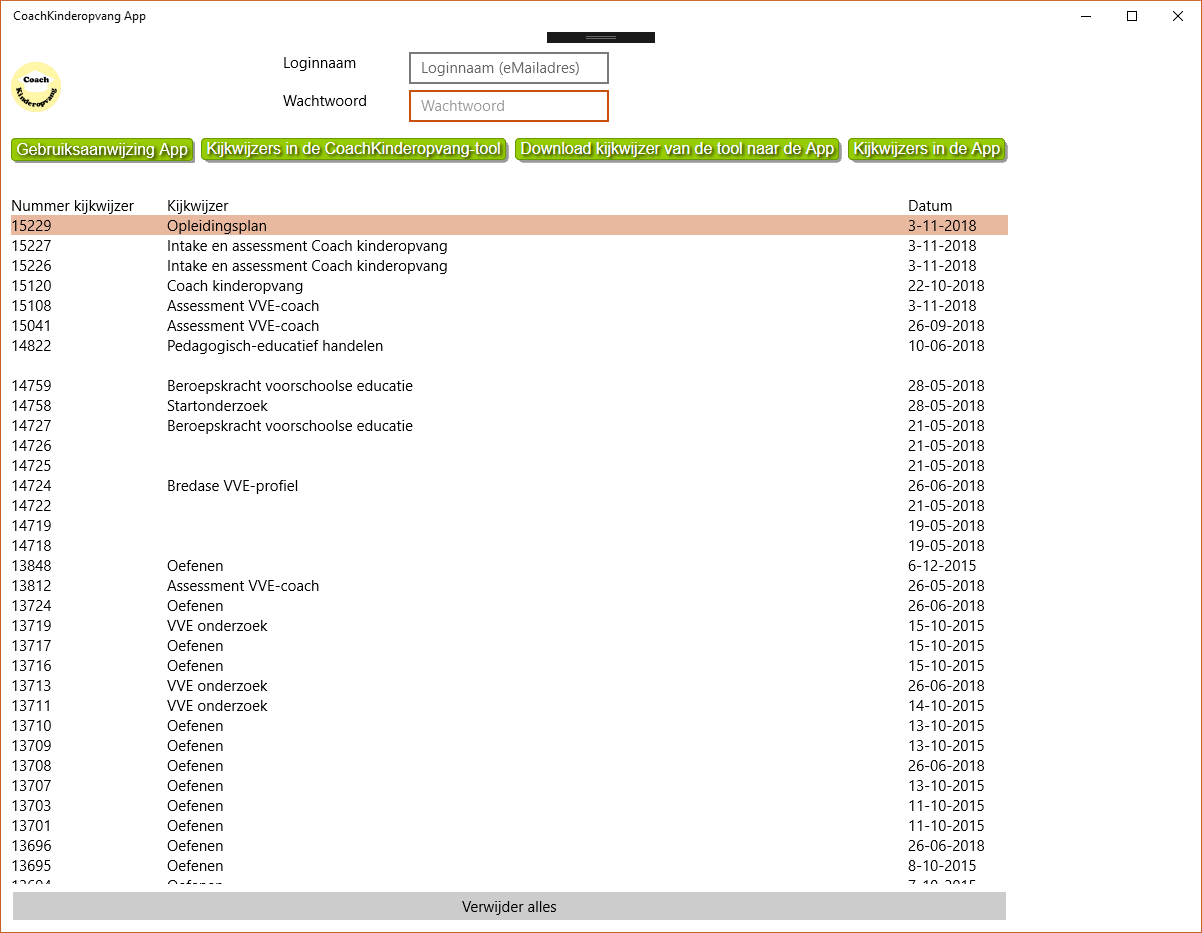Select kijkwijzer number 14718

(x=509, y=546)
